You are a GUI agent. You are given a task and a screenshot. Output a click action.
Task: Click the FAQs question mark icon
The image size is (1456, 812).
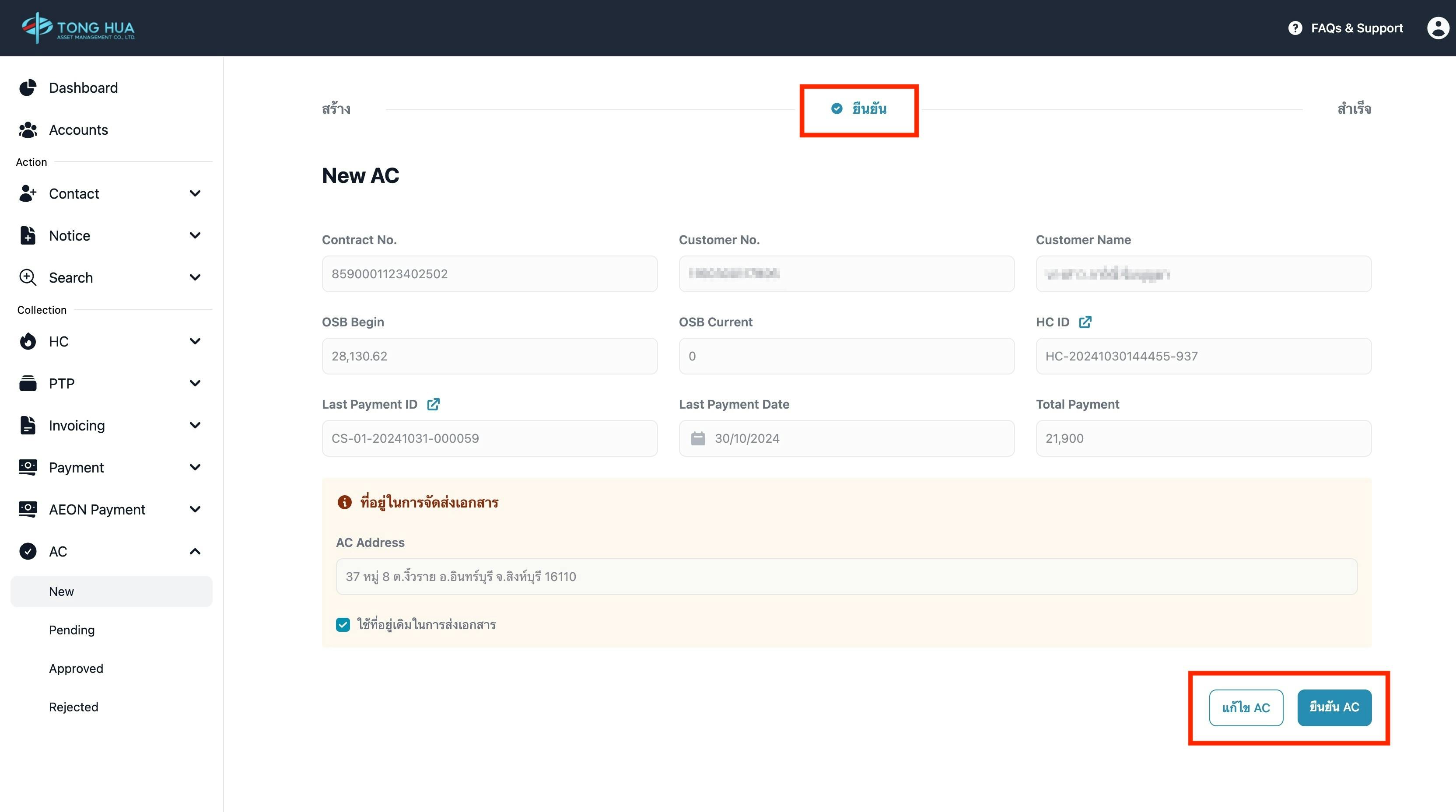coord(1295,28)
